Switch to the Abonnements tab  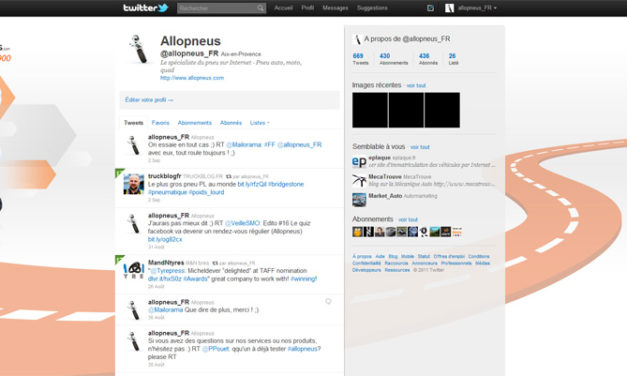pos(194,123)
